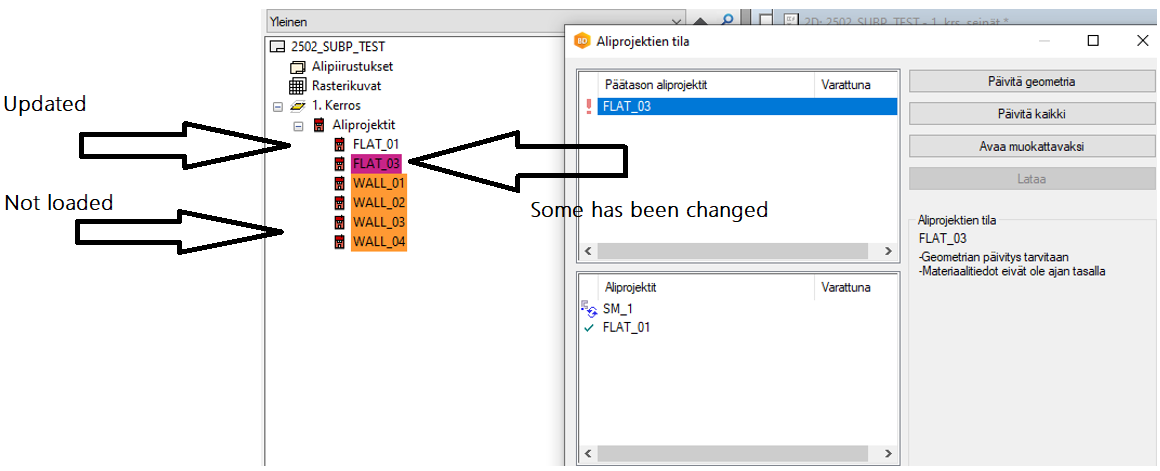Click the green checkmark beside FLAT_01
This screenshot has height=471, width=1160.
[x=588, y=327]
